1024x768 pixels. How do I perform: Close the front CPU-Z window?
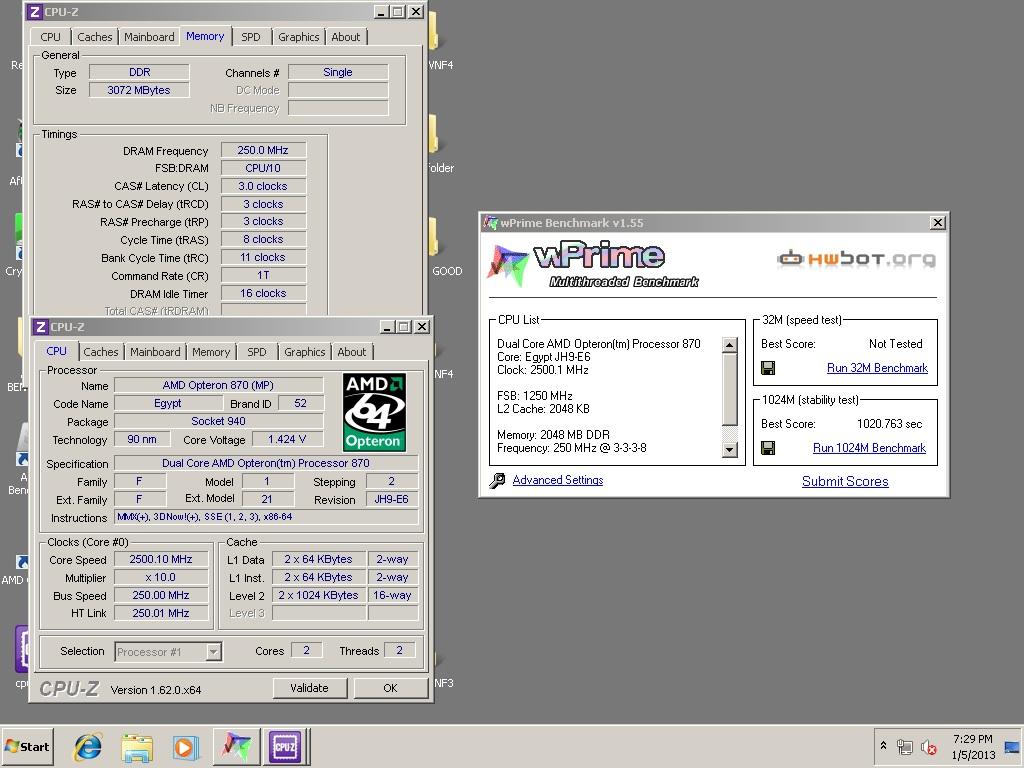pyautogui.click(x=423, y=327)
